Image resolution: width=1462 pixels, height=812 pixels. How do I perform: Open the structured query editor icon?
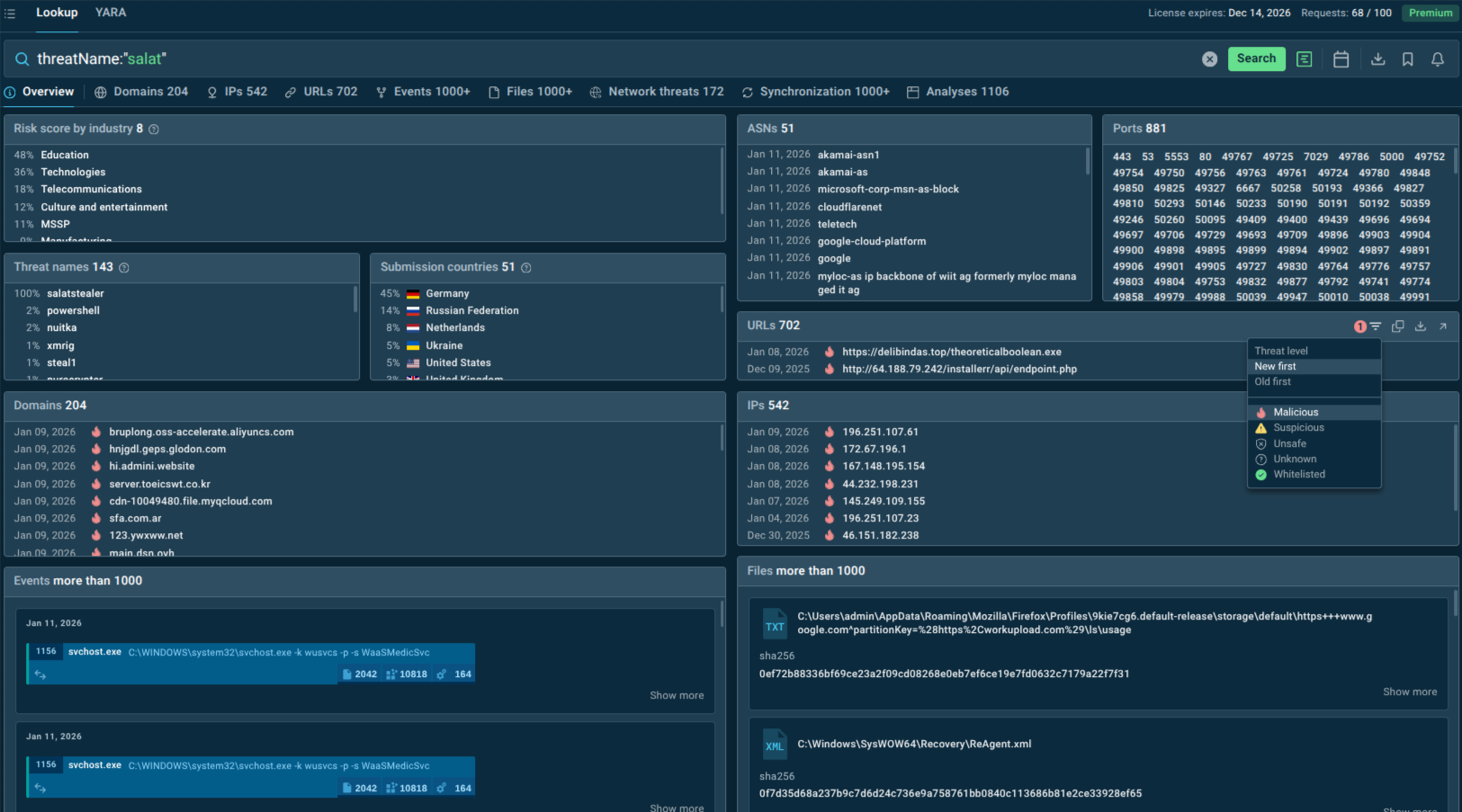pyautogui.click(x=1304, y=58)
